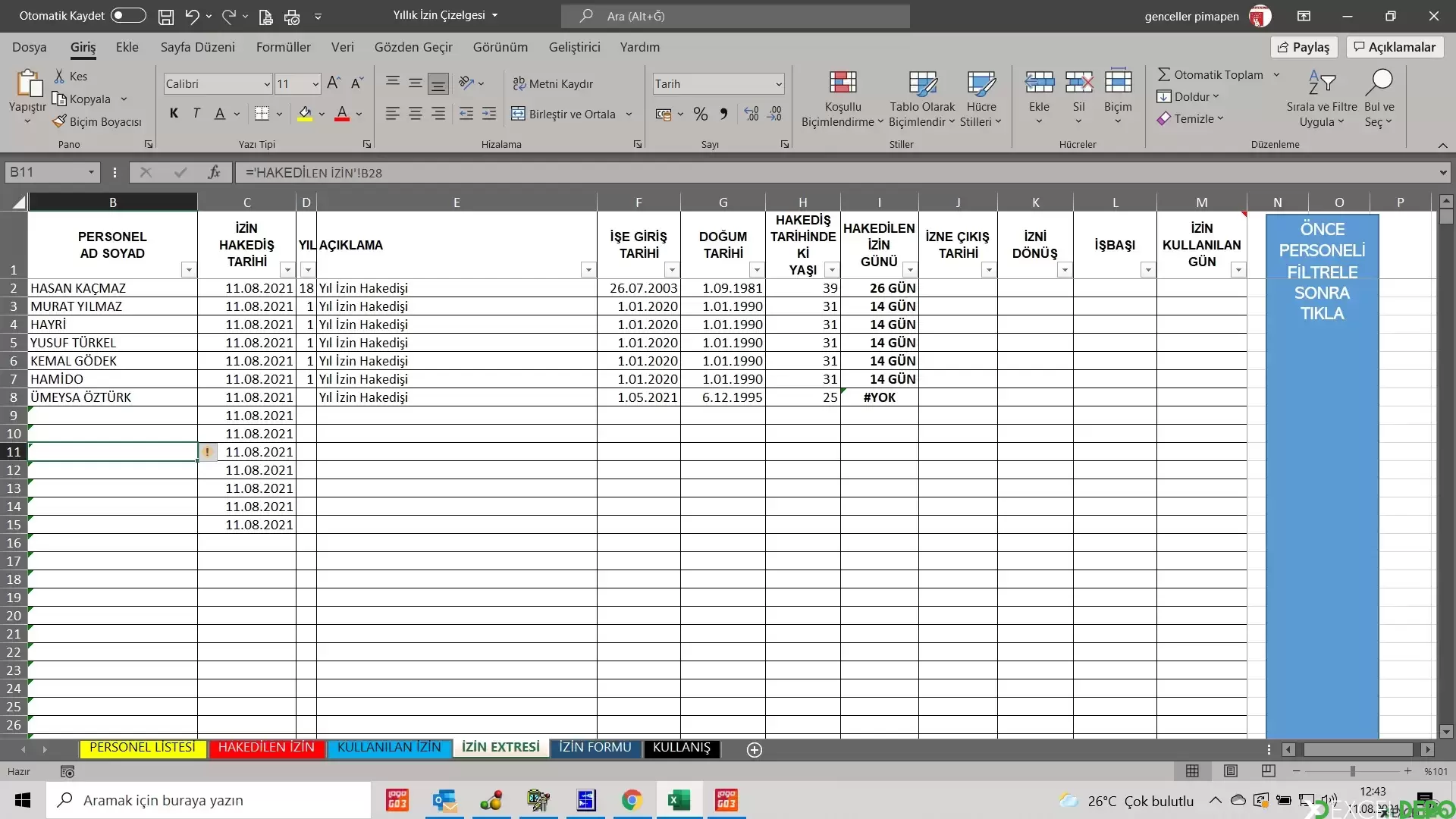Open Tablo Olarak Biçimlendir gallery
Image resolution: width=1456 pixels, height=819 pixels.
922,99
